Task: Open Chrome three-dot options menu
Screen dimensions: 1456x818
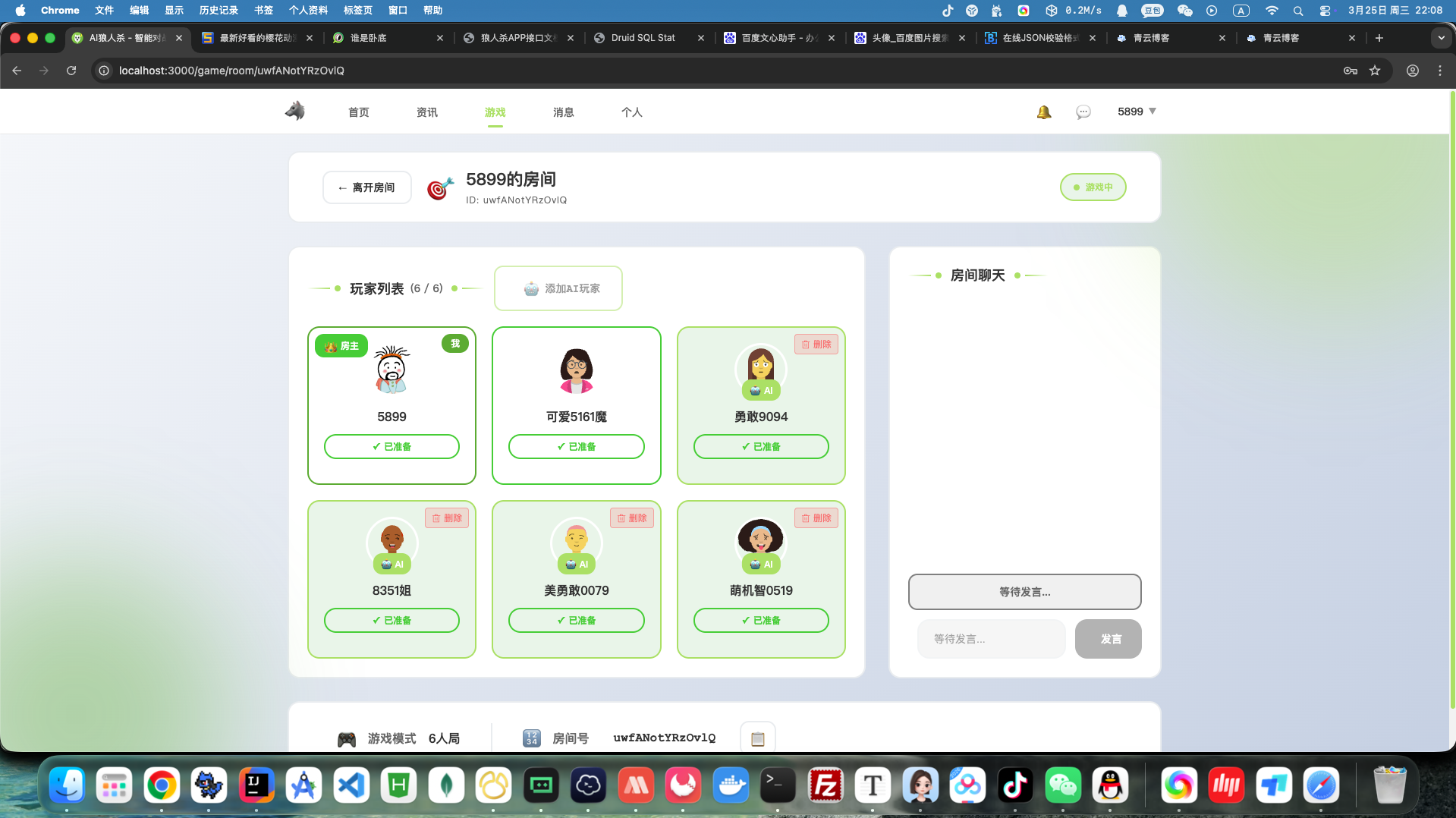Action: 1440,71
